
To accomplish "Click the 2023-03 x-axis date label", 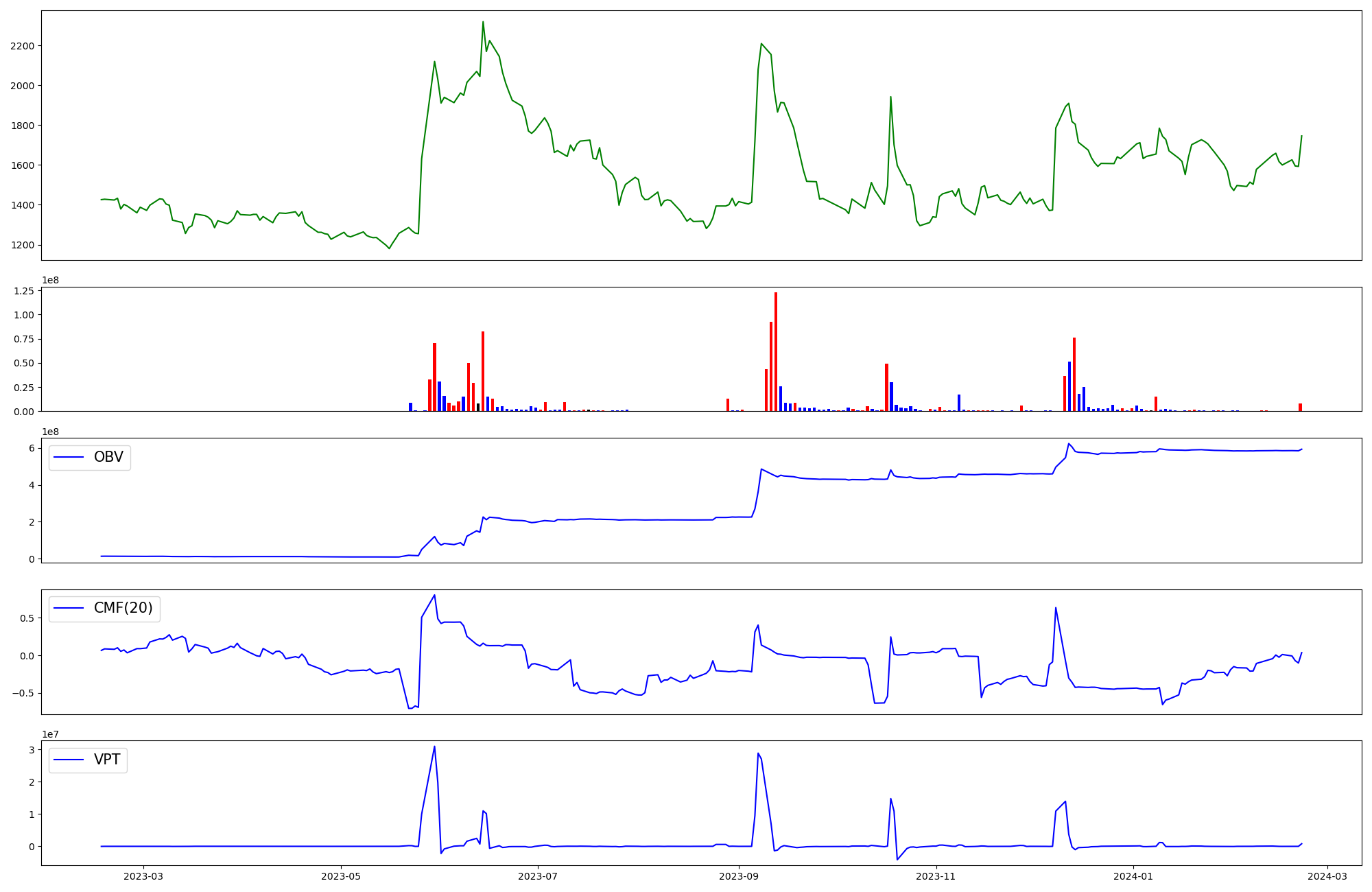I will click(x=143, y=876).
